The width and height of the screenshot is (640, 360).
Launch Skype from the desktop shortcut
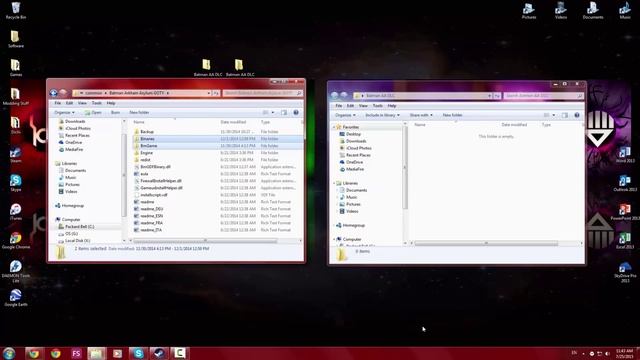16,183
